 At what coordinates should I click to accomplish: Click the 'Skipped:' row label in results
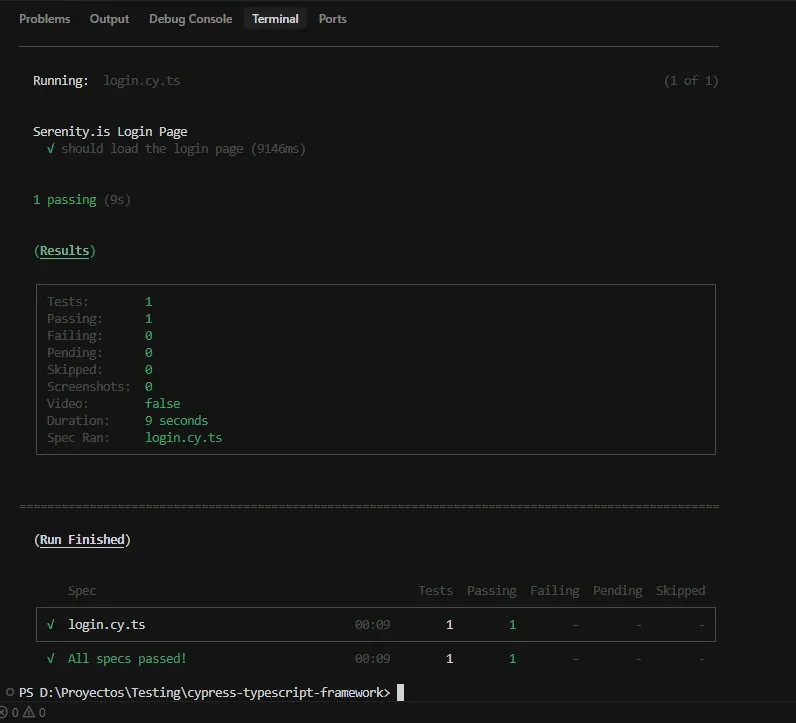[x=75, y=370]
